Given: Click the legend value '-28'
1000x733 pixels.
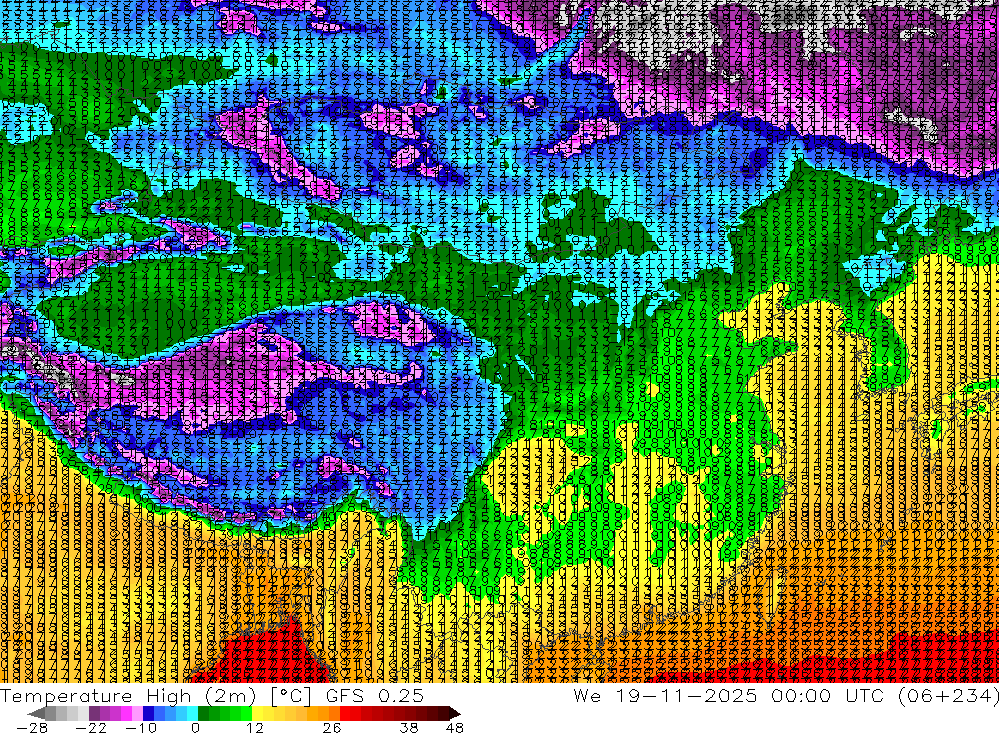Looking at the screenshot, I should pyautogui.click(x=32, y=727).
